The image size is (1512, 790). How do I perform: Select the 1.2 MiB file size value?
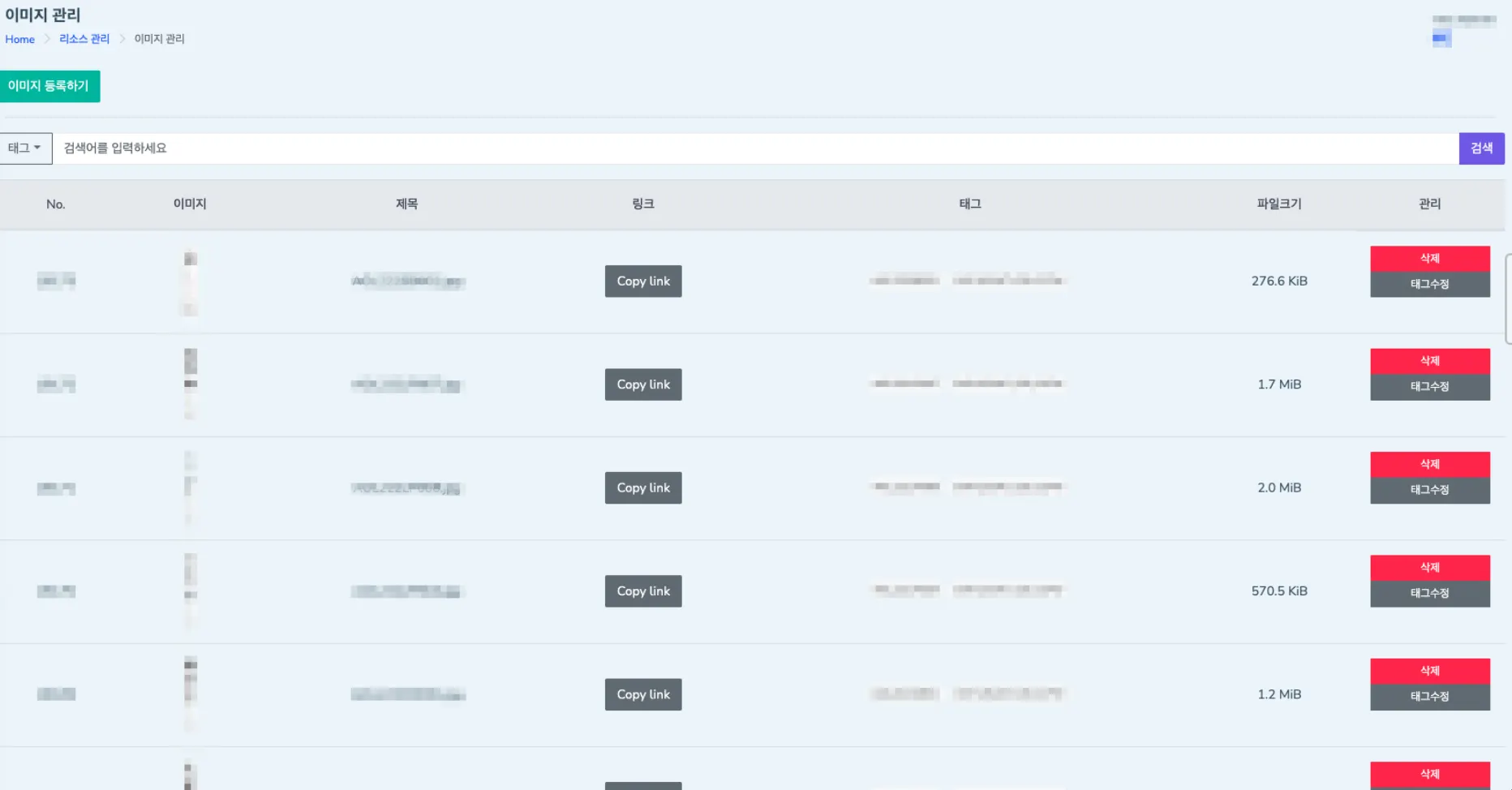(1279, 694)
